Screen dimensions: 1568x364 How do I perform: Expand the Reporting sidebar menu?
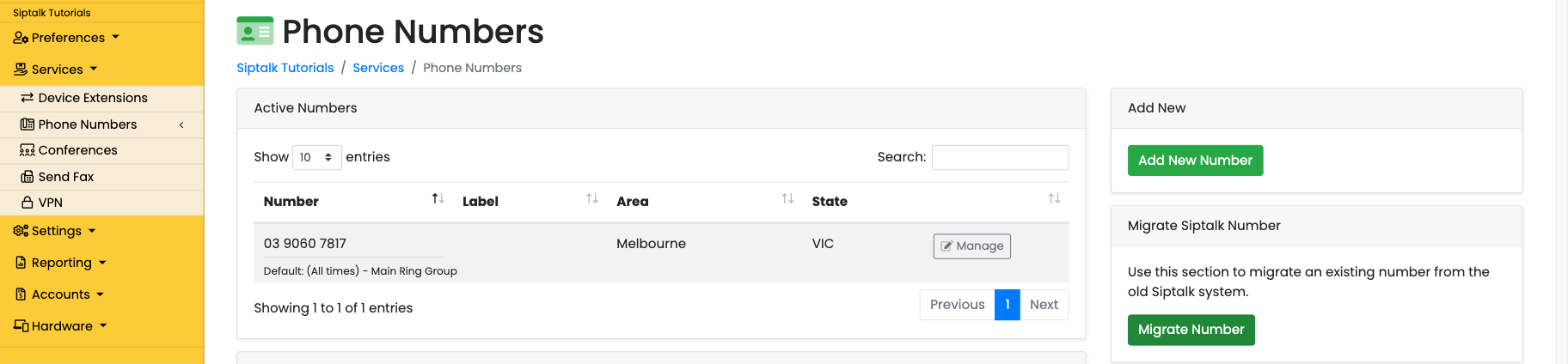[60, 263]
